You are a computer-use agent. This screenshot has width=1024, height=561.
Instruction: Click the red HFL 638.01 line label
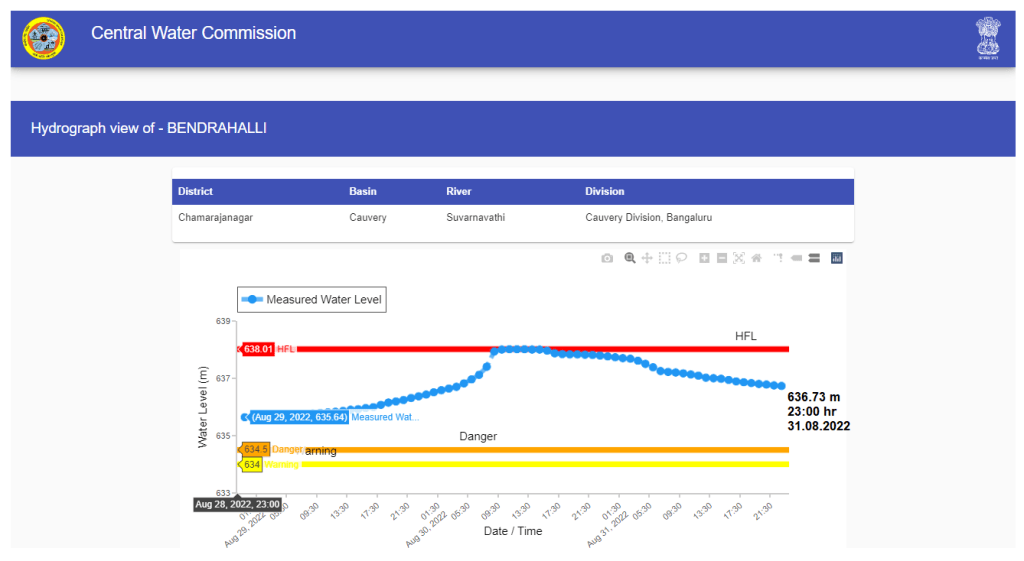(259, 349)
